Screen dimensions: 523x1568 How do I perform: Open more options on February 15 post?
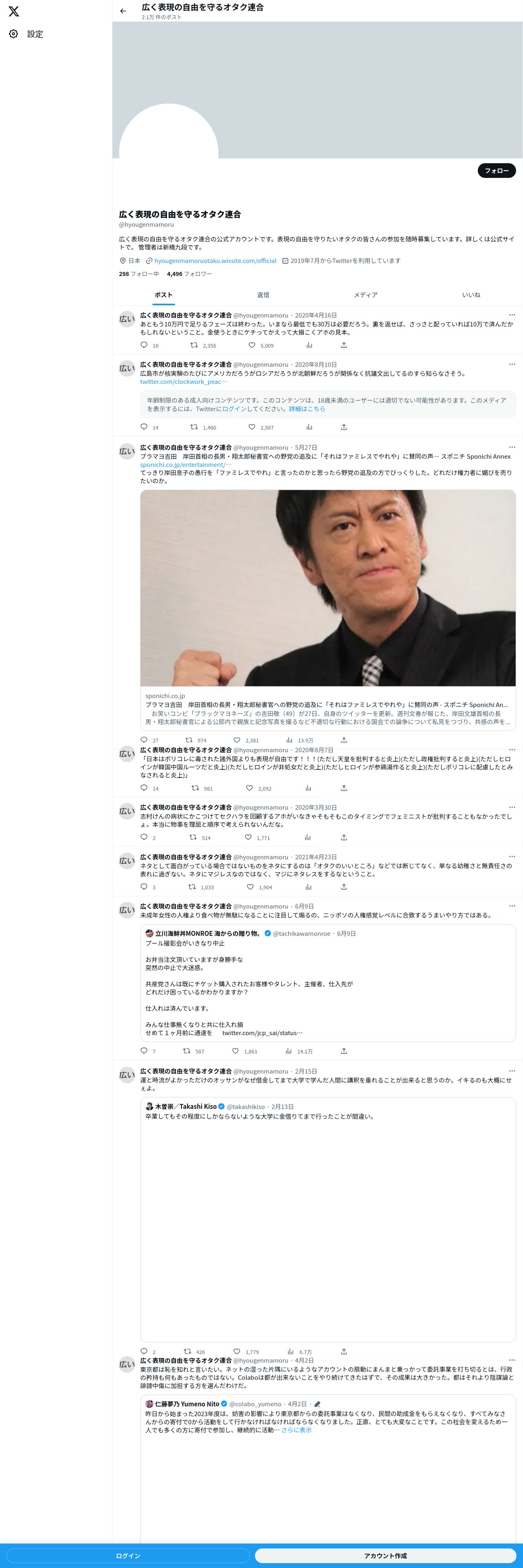point(512,1071)
